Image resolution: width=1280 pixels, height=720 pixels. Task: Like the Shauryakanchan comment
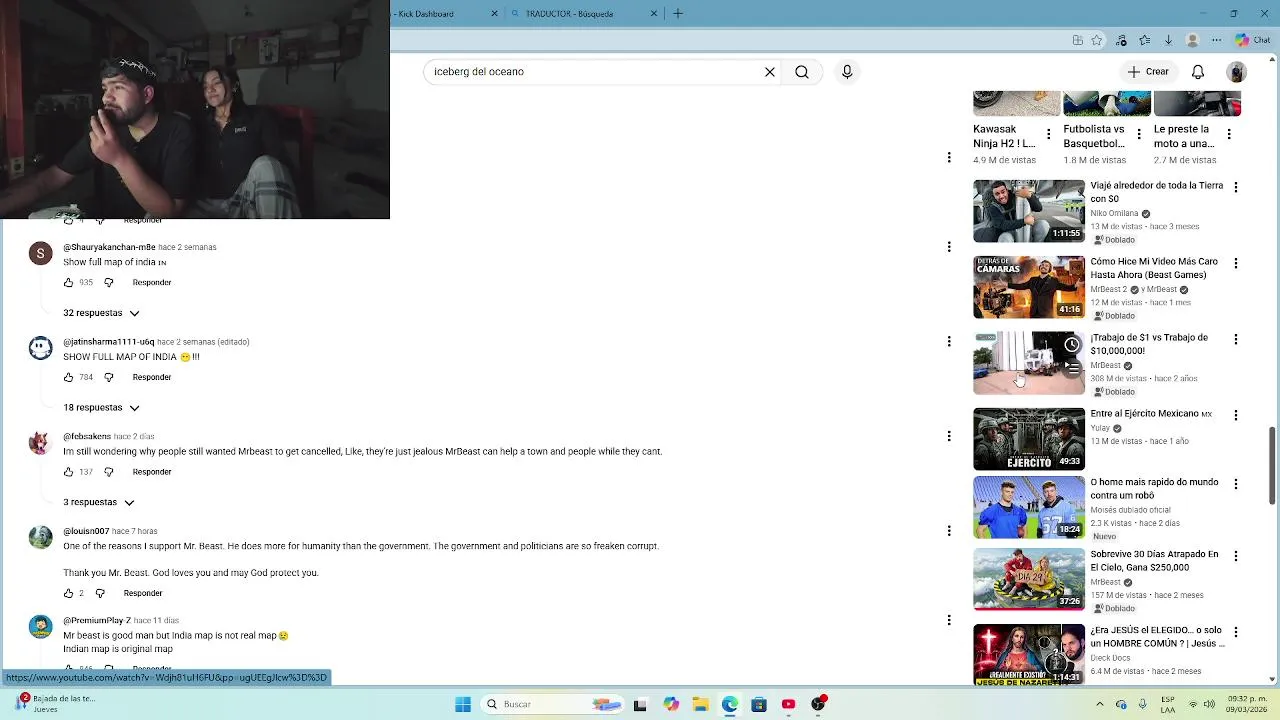click(68, 283)
